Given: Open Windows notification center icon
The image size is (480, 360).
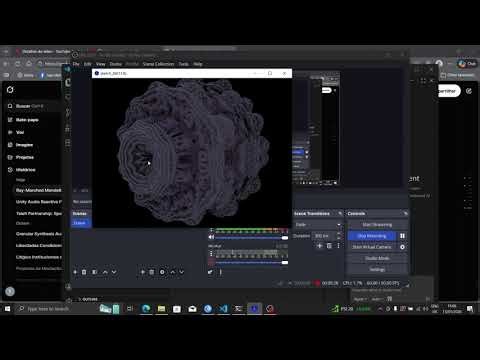Looking at the screenshot, I should pyautogui.click(x=470, y=309).
